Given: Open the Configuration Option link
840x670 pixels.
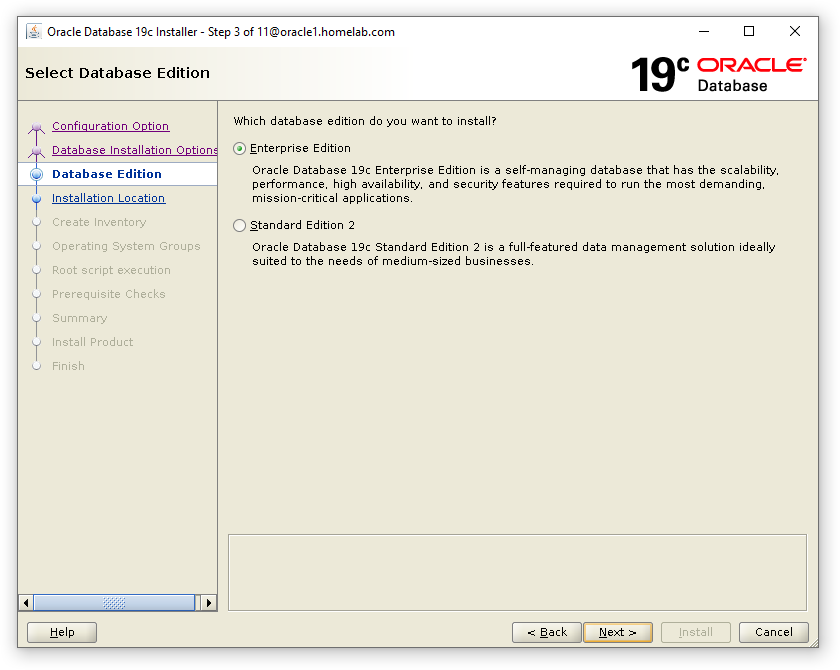Looking at the screenshot, I should pos(110,125).
